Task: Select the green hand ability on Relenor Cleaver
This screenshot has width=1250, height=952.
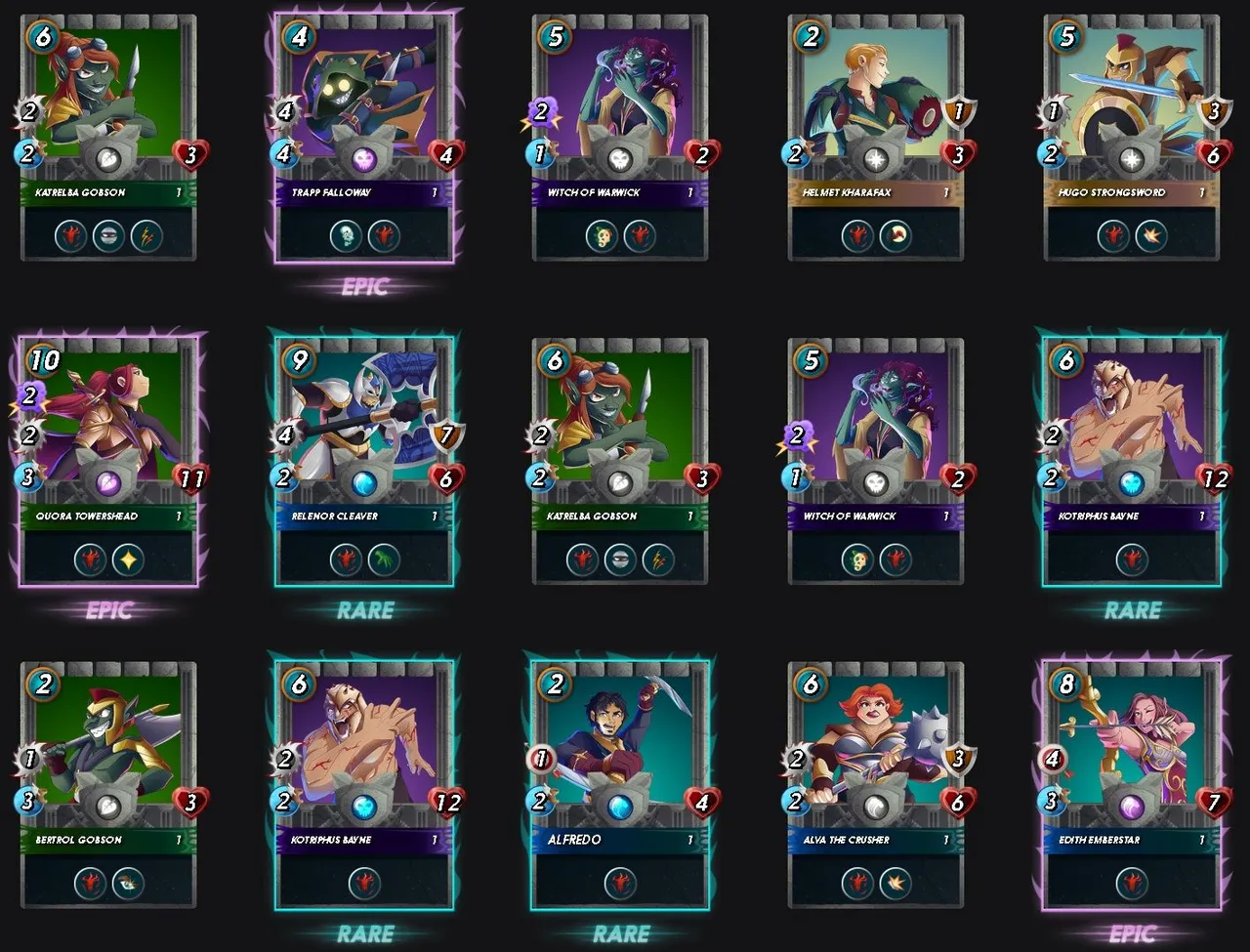Action: (x=384, y=559)
